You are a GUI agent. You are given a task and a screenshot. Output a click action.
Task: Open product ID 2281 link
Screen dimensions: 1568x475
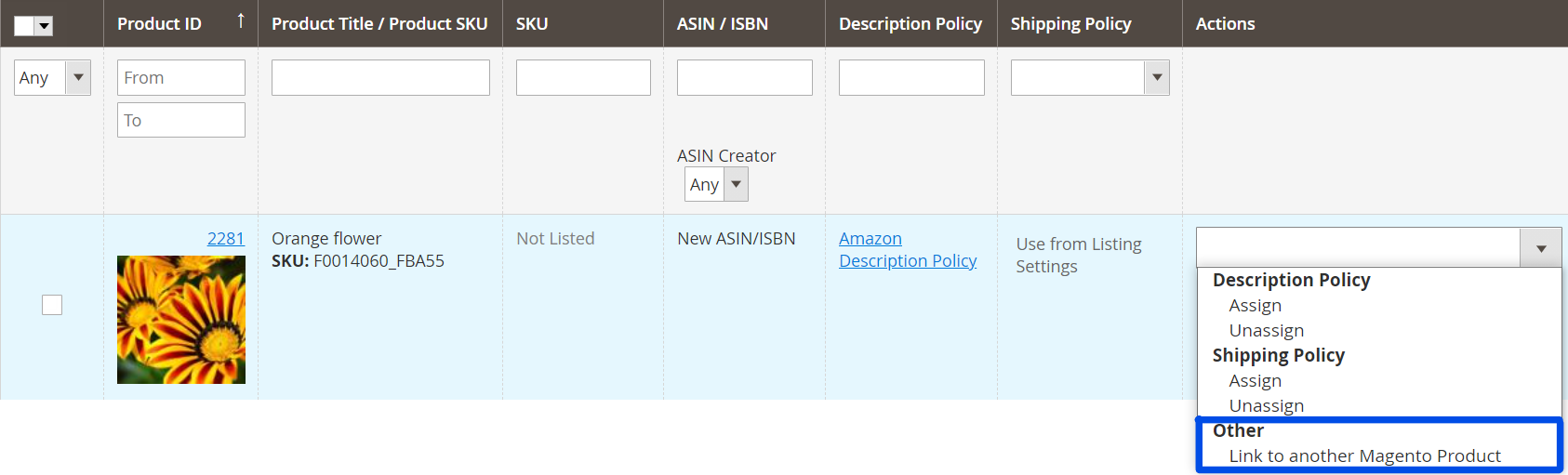[x=225, y=239]
